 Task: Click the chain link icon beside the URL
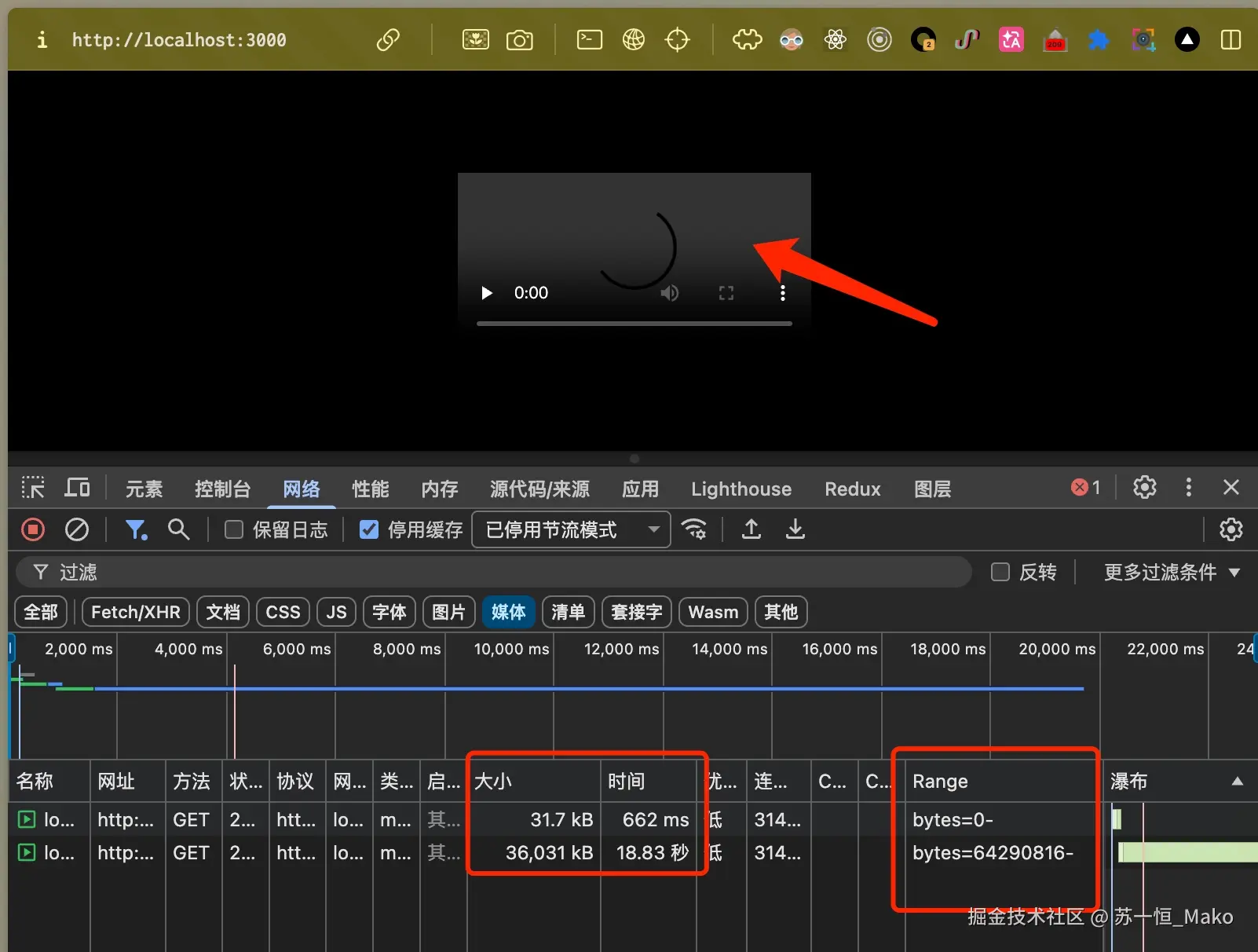pyautogui.click(x=388, y=39)
